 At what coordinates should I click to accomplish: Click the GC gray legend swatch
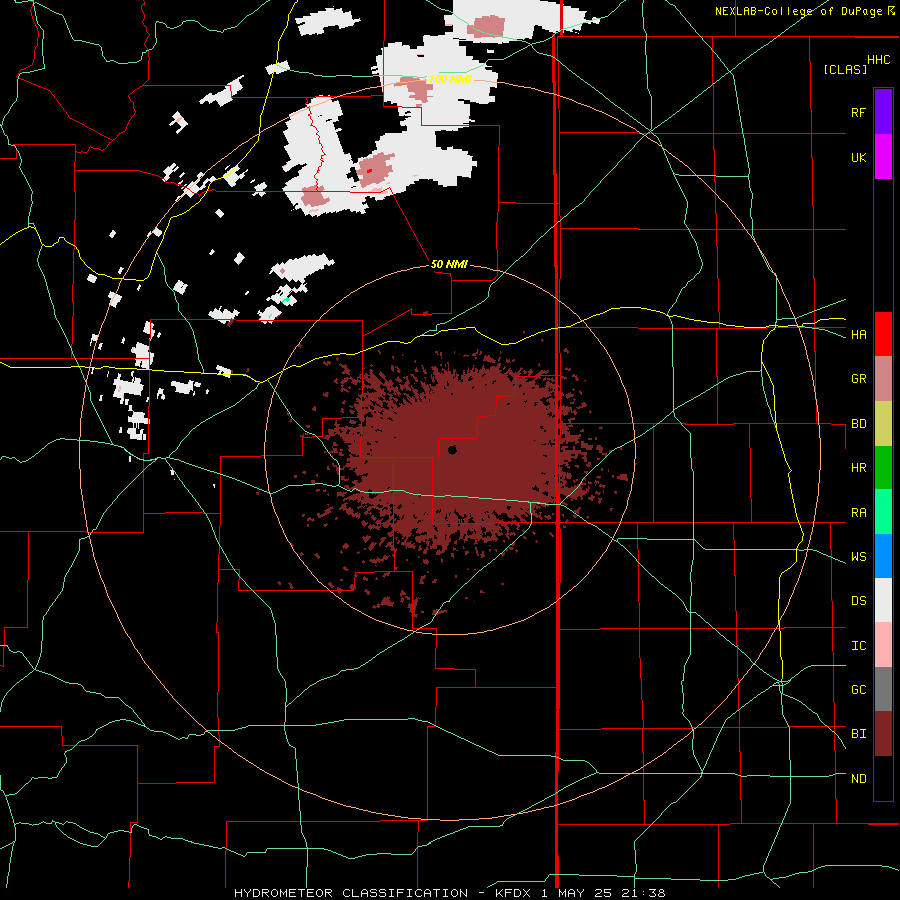[883, 689]
